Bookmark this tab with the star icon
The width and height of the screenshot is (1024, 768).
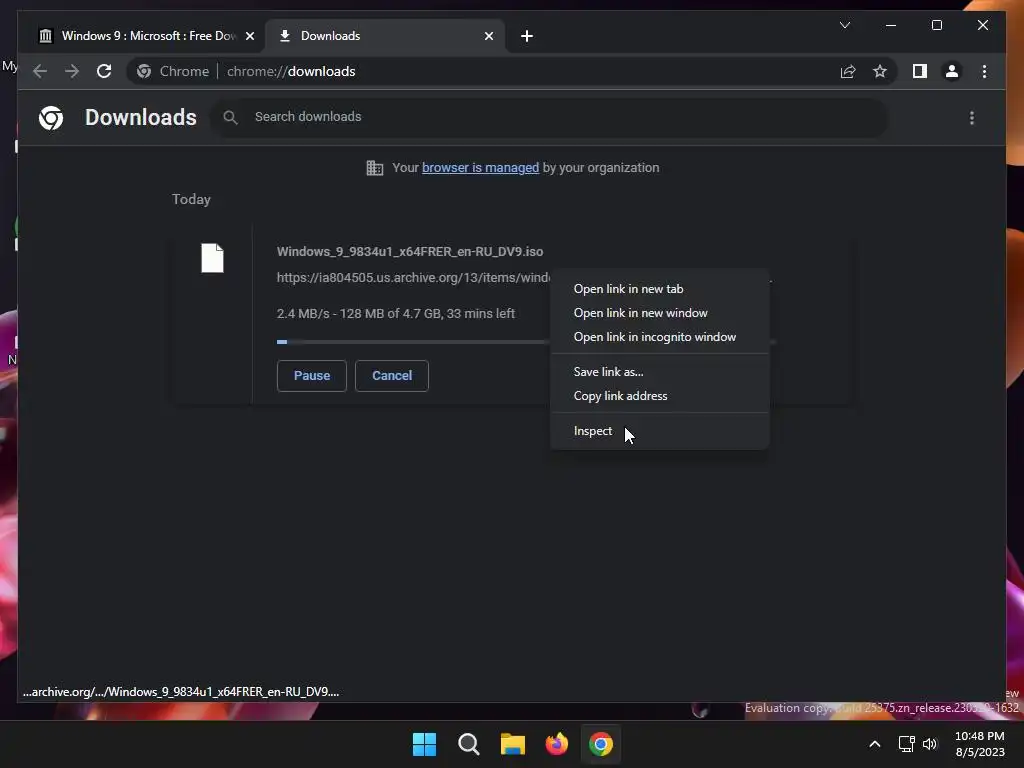point(880,71)
